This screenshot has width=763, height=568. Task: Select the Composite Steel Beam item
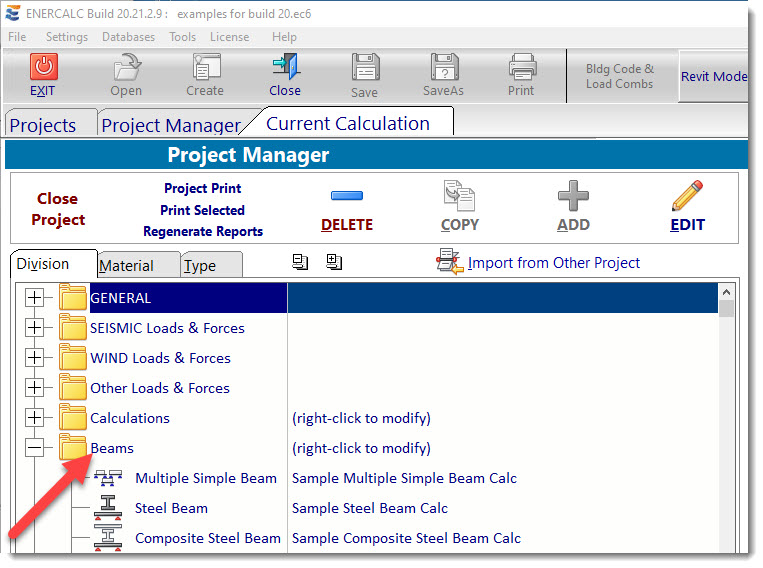207,538
